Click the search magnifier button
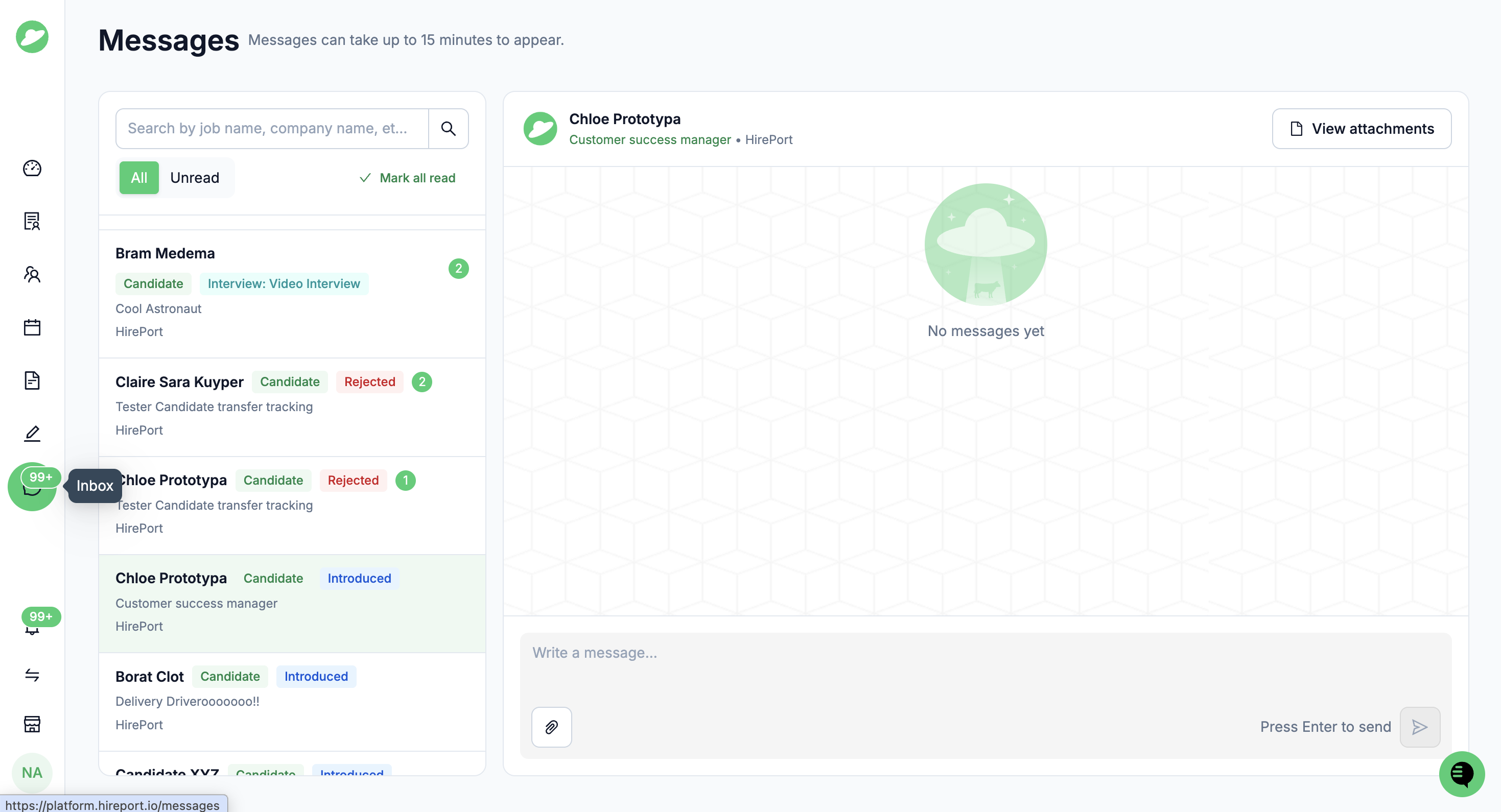This screenshot has width=1501, height=812. click(448, 129)
